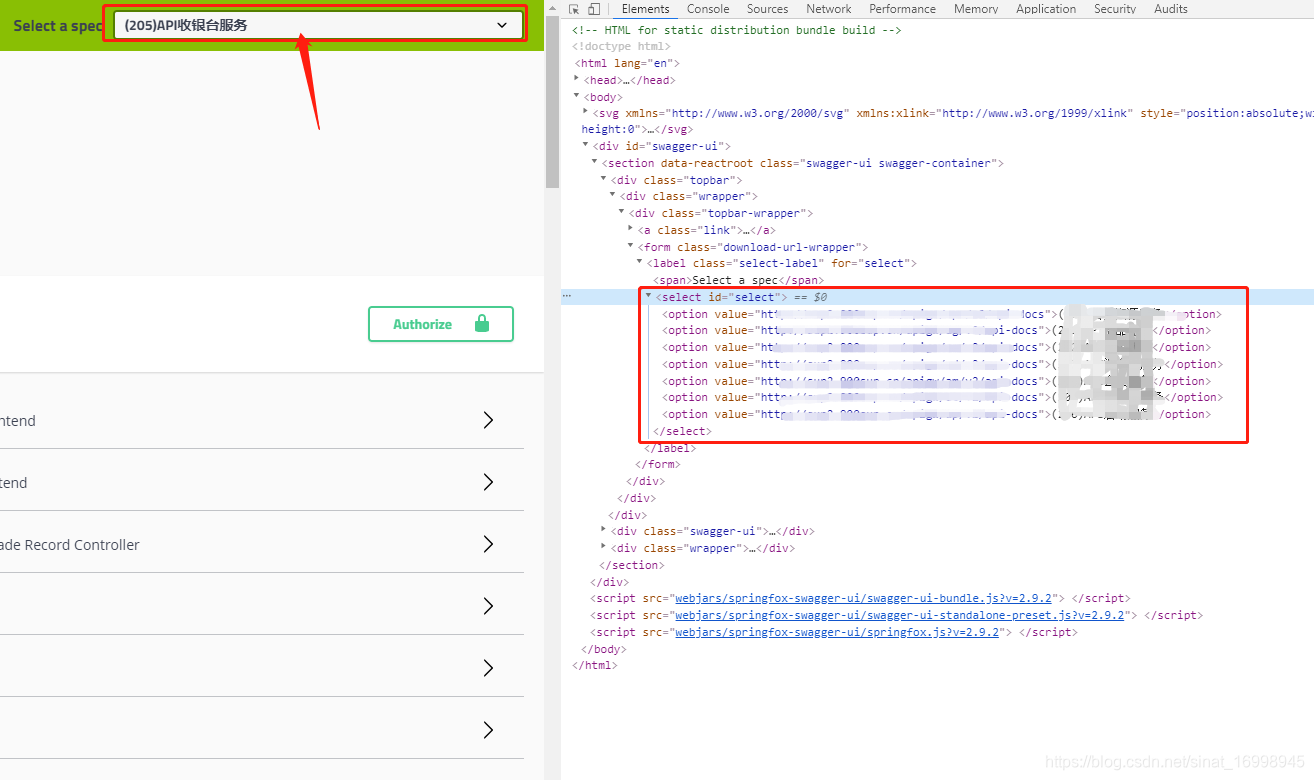Open the Security tab
The height and width of the screenshot is (780, 1314).
1115,9
